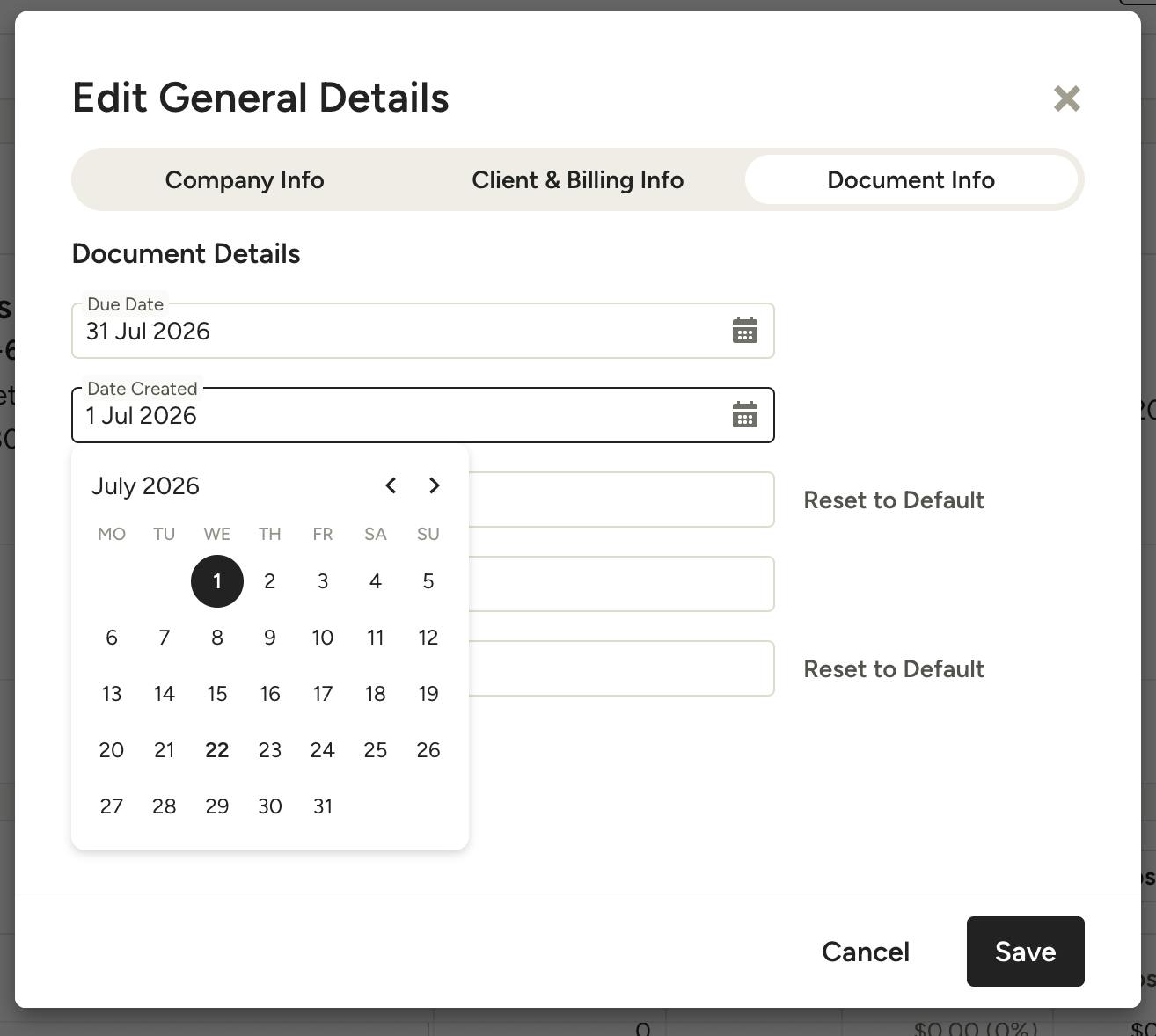Select today's date, July 22
This screenshot has height=1036, width=1156.
[x=217, y=750]
